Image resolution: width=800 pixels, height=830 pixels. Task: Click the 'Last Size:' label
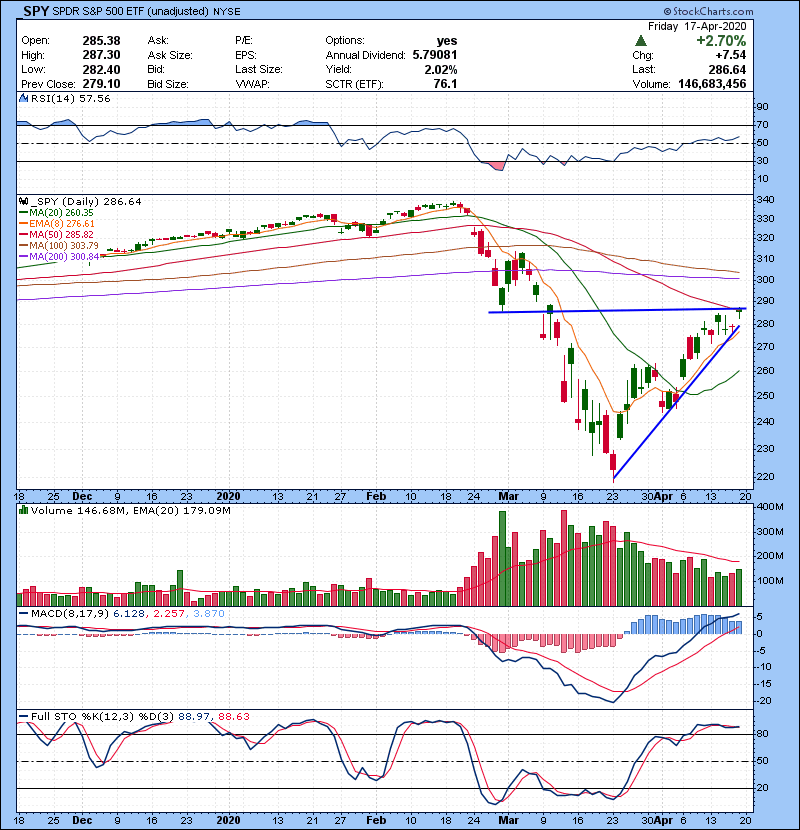click(x=259, y=69)
